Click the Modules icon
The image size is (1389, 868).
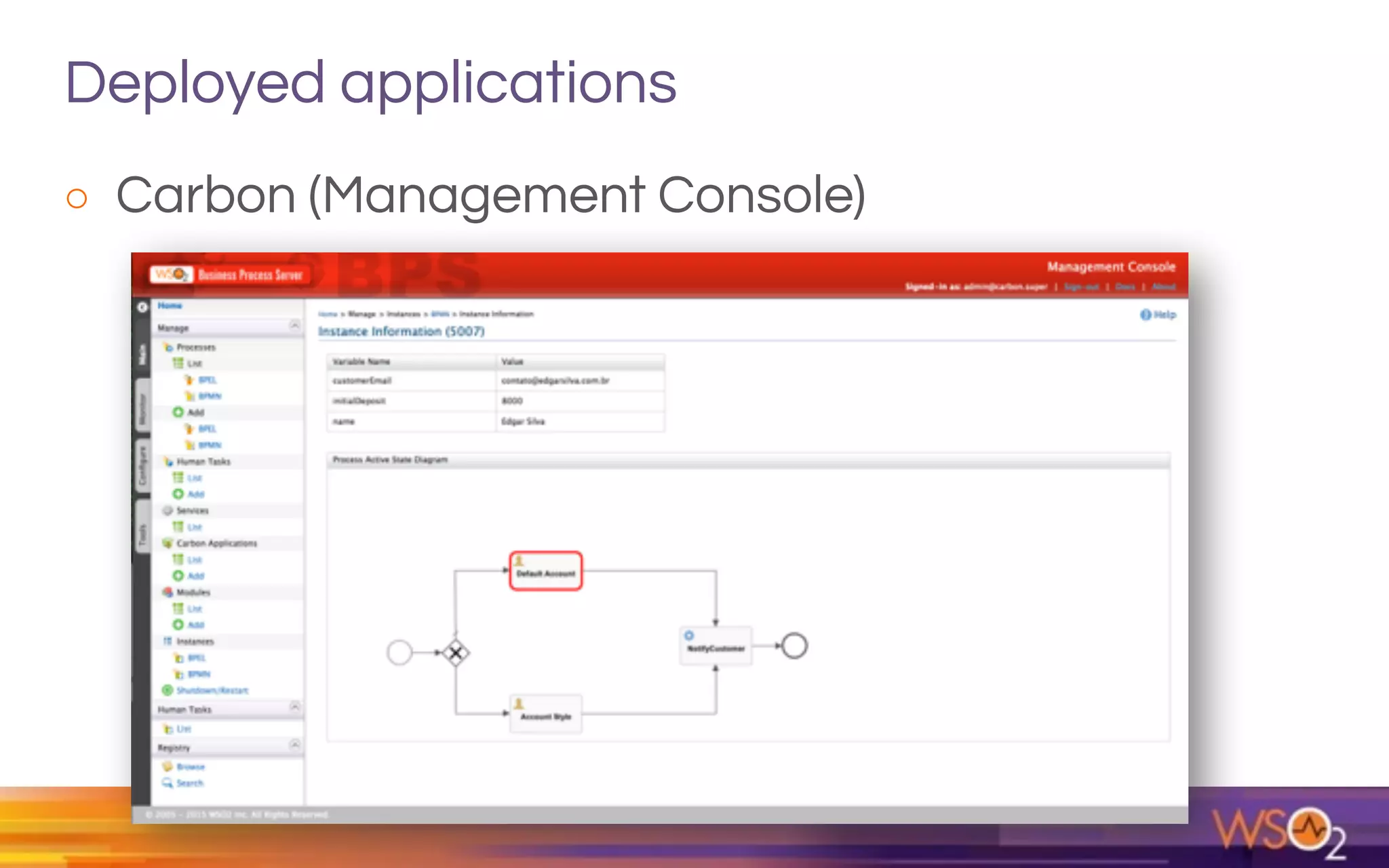(168, 592)
